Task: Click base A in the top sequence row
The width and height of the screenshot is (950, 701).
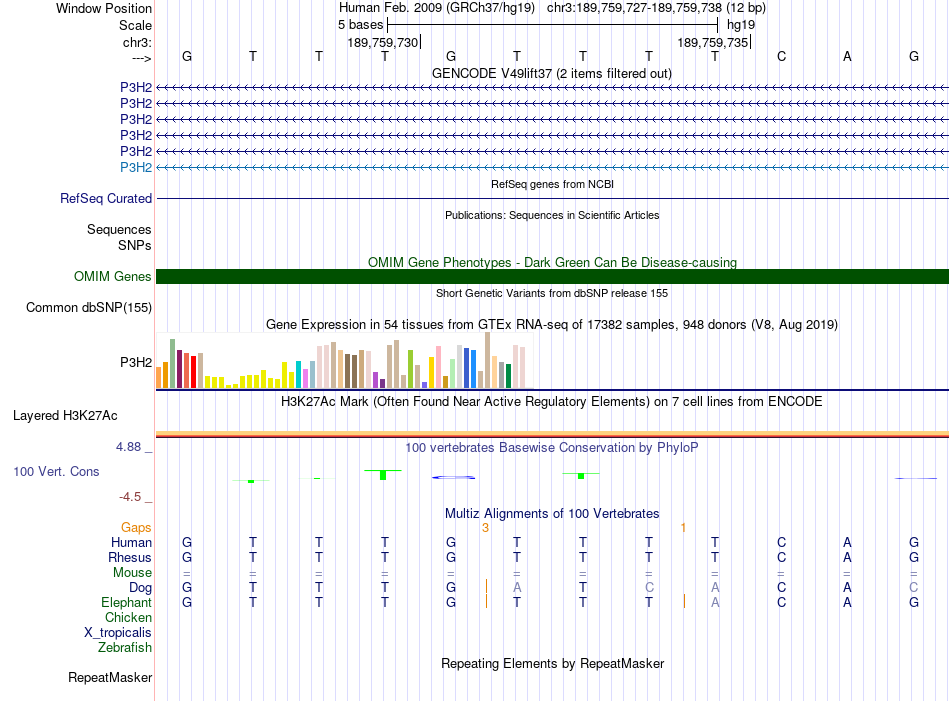Action: [x=848, y=56]
